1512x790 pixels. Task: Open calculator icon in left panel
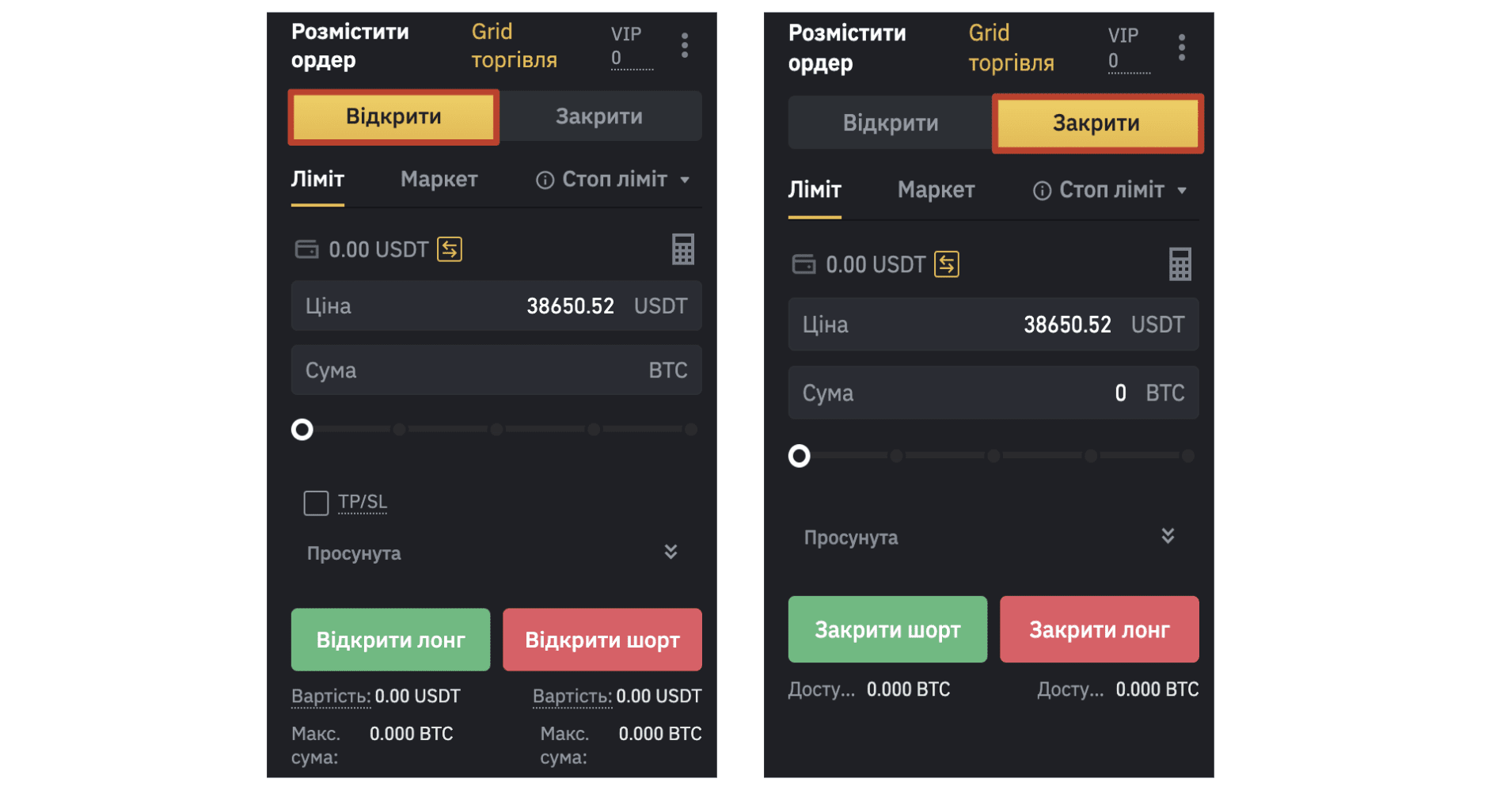click(682, 249)
